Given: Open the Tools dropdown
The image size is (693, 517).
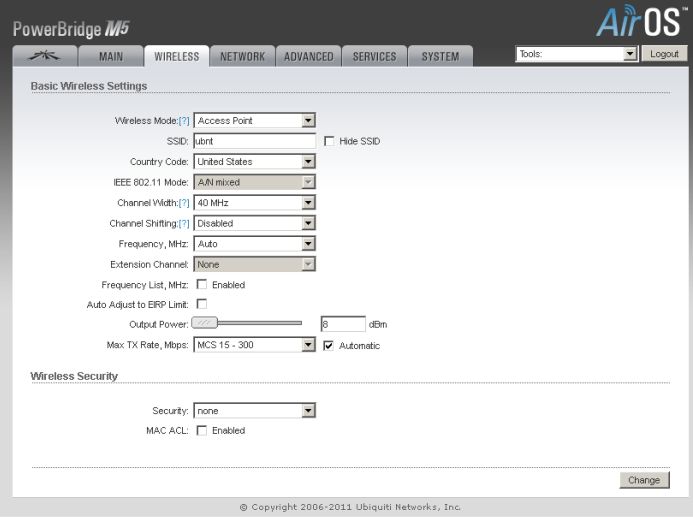Looking at the screenshot, I should (x=576, y=54).
